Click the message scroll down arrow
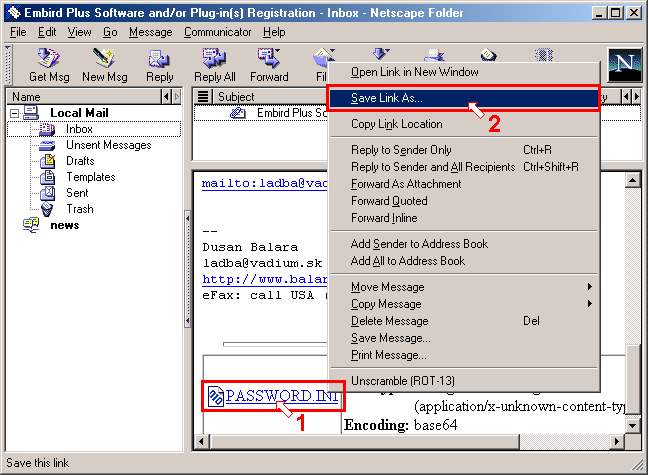Screen dimensions: 648x475 [632, 425]
